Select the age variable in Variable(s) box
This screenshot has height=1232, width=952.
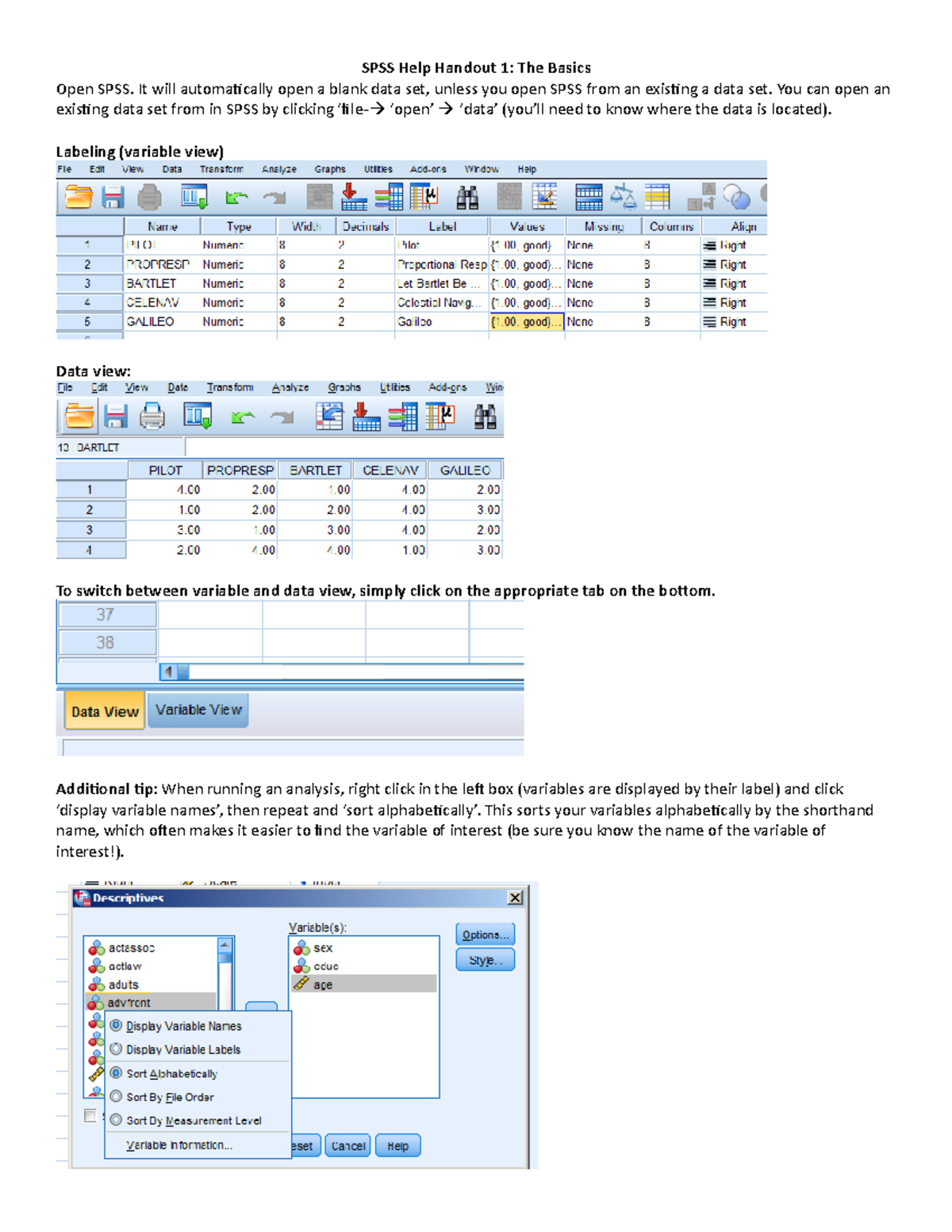tap(364, 984)
